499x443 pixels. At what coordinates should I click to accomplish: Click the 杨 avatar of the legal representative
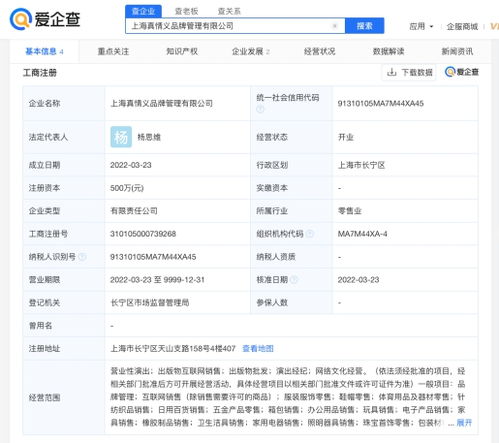coord(121,137)
